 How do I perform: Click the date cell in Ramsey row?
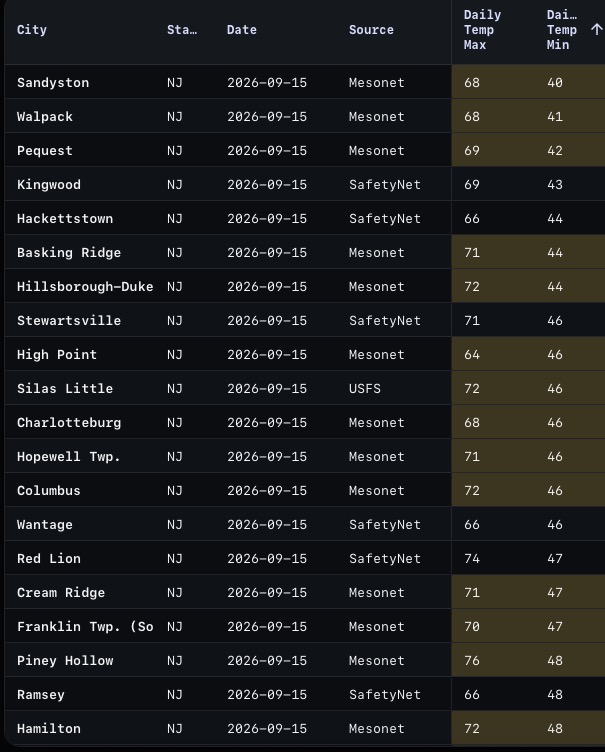click(267, 694)
